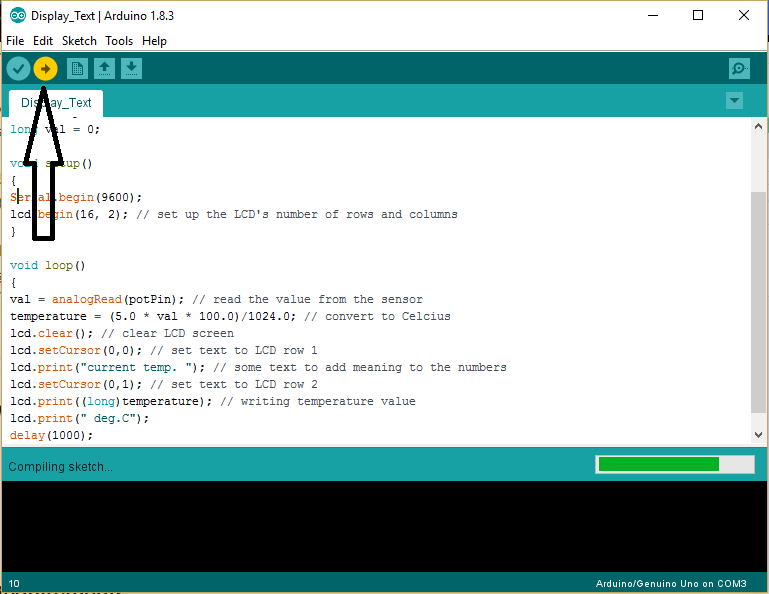769x594 pixels.
Task: Click the Upload arrow button
Action: tap(46, 69)
